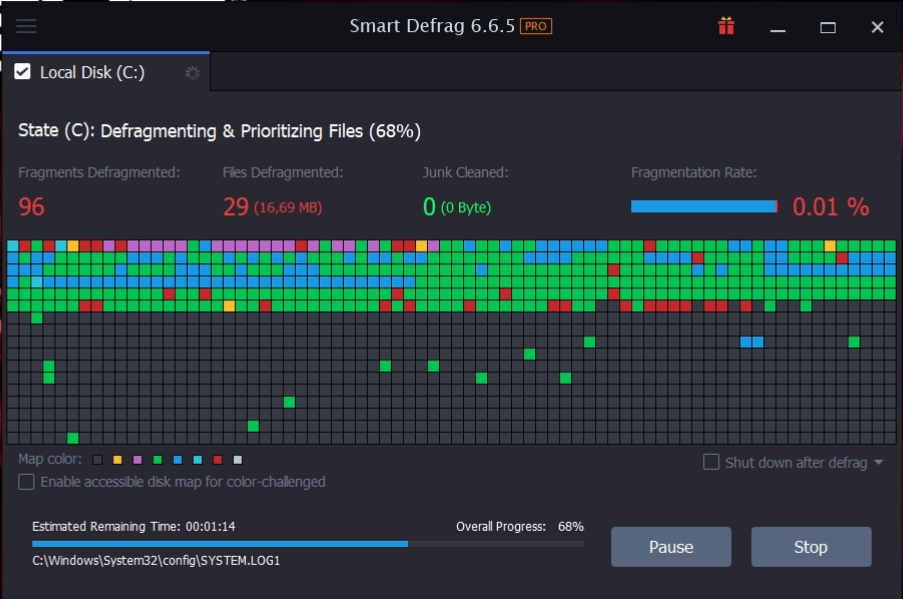Click the pair of blue blocks in dark map area

click(x=752, y=342)
